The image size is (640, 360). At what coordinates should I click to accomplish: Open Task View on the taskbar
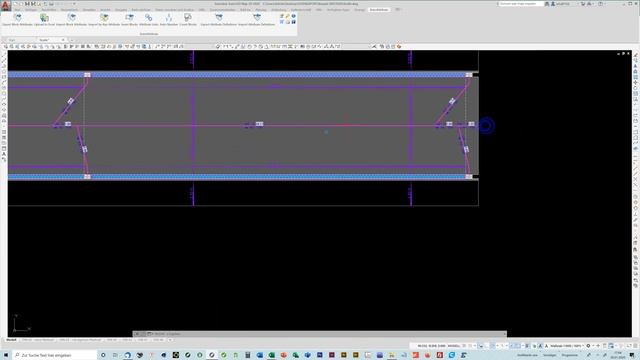coord(115,355)
